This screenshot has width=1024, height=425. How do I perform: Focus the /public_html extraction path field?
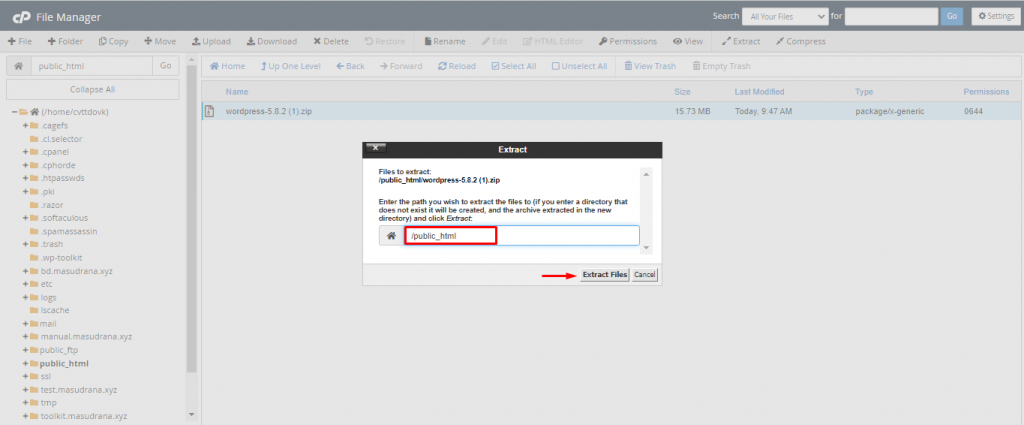[521, 236]
